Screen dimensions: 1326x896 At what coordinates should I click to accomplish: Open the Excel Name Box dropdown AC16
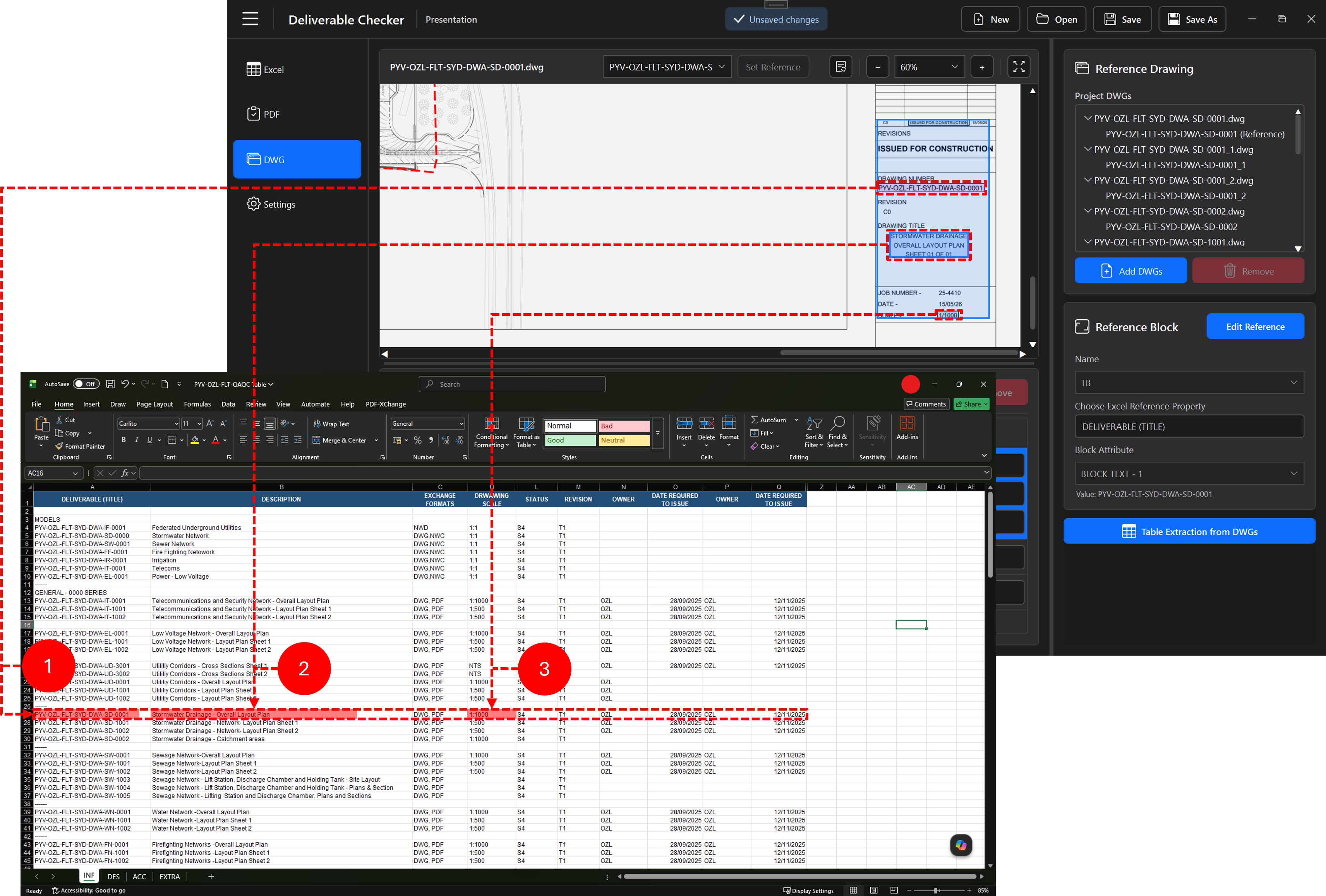click(x=75, y=473)
